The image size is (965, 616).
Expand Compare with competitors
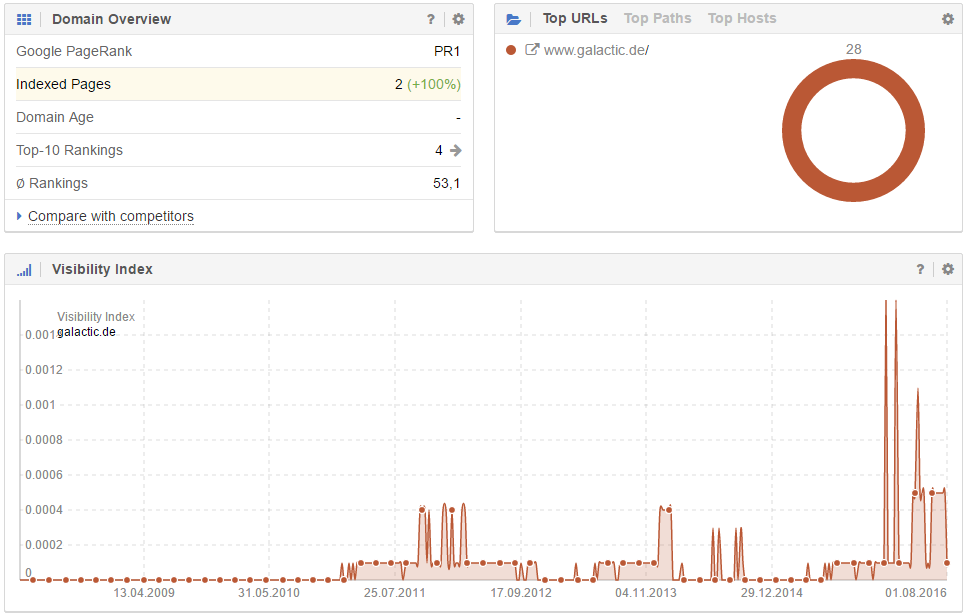click(x=110, y=216)
